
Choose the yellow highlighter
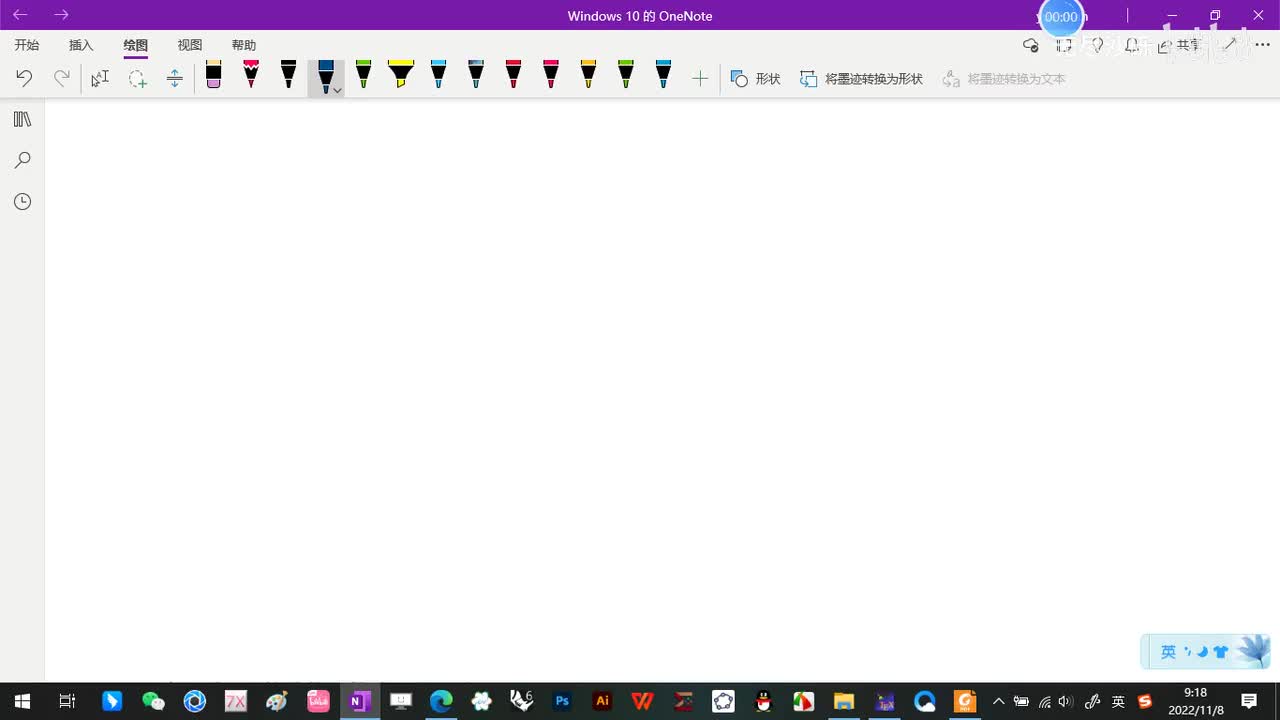pos(401,74)
